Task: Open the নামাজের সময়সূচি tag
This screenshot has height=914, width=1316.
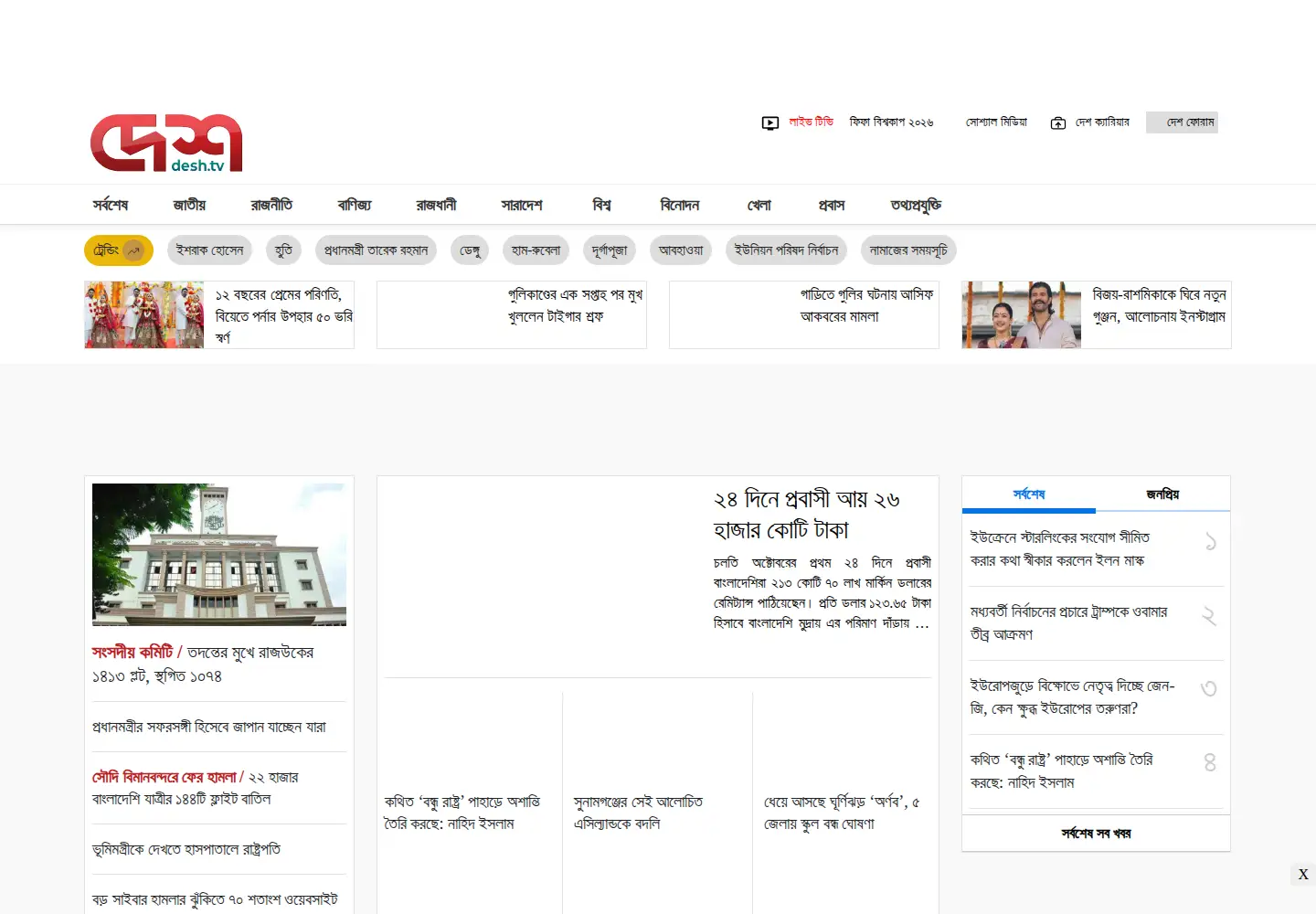Action: (908, 250)
